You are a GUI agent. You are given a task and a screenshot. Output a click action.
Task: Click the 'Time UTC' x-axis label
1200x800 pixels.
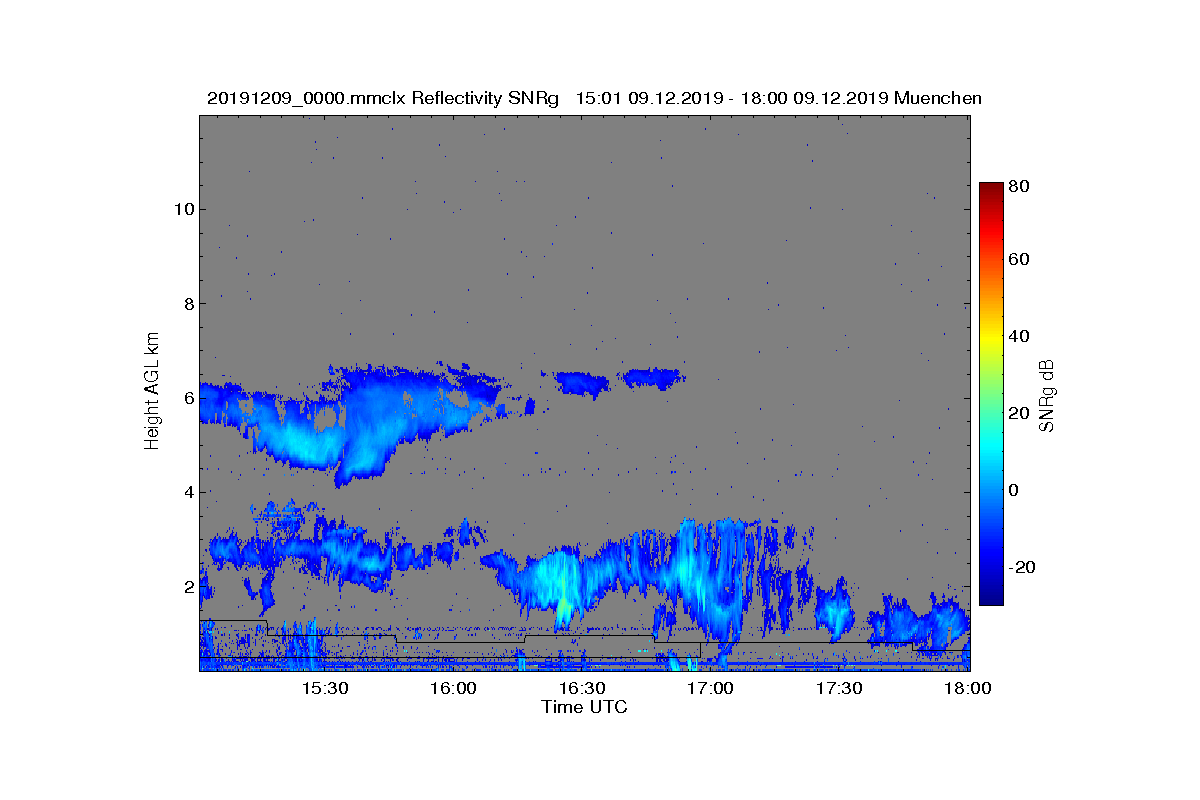point(585,707)
